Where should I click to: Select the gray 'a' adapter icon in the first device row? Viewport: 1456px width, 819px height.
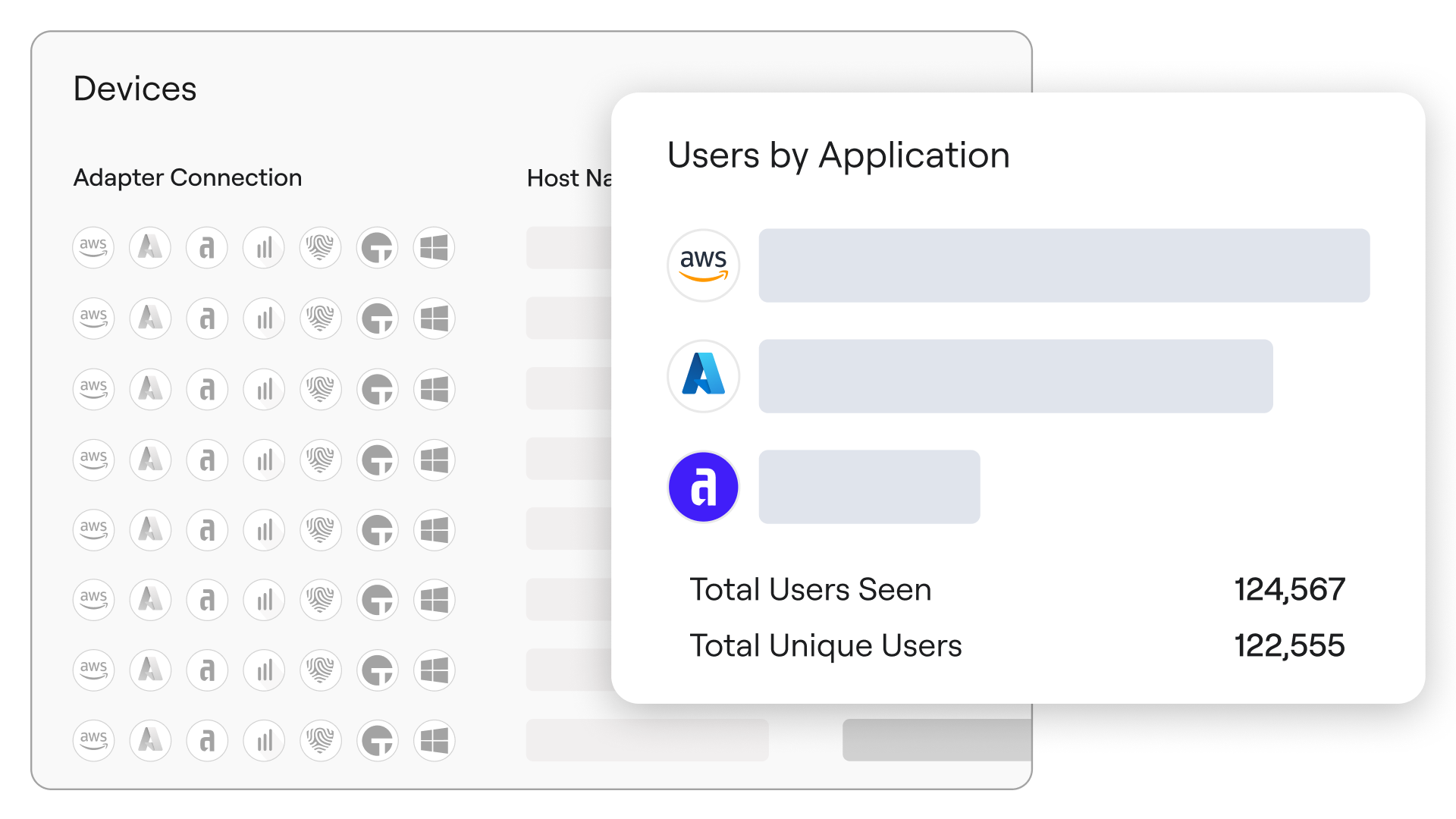pos(207,247)
